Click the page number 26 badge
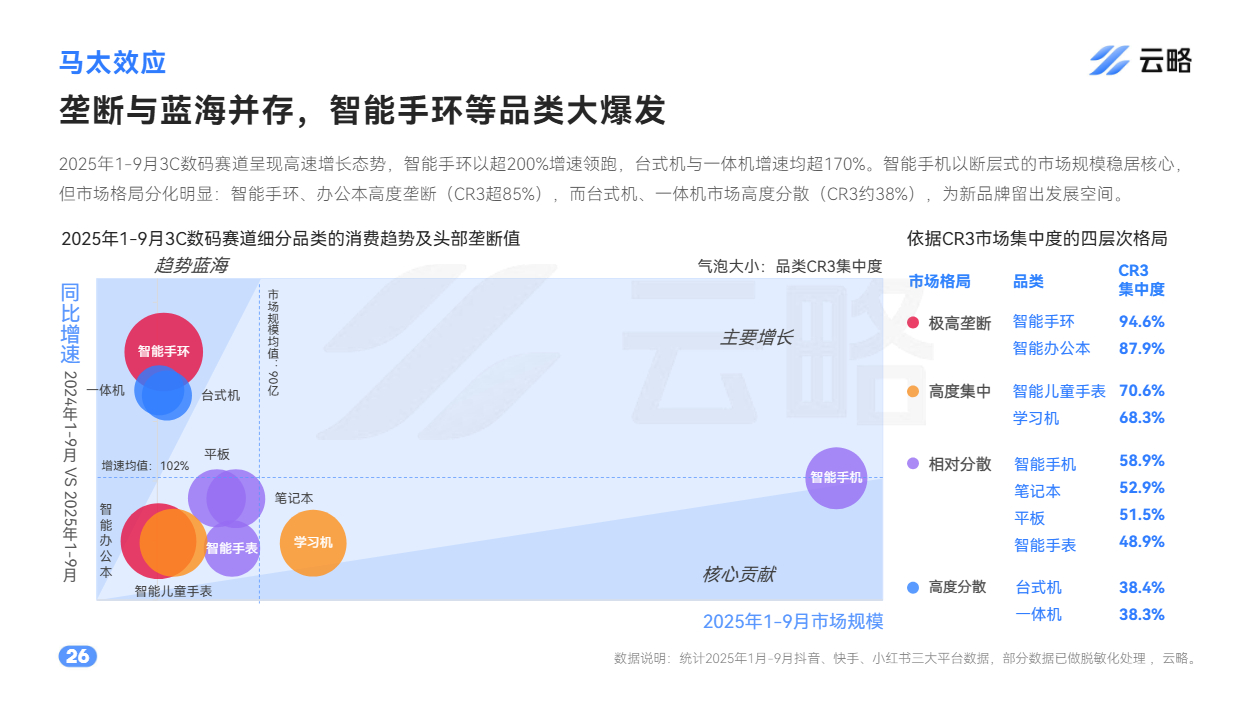This screenshot has height=703, width=1250. pyautogui.click(x=78, y=656)
